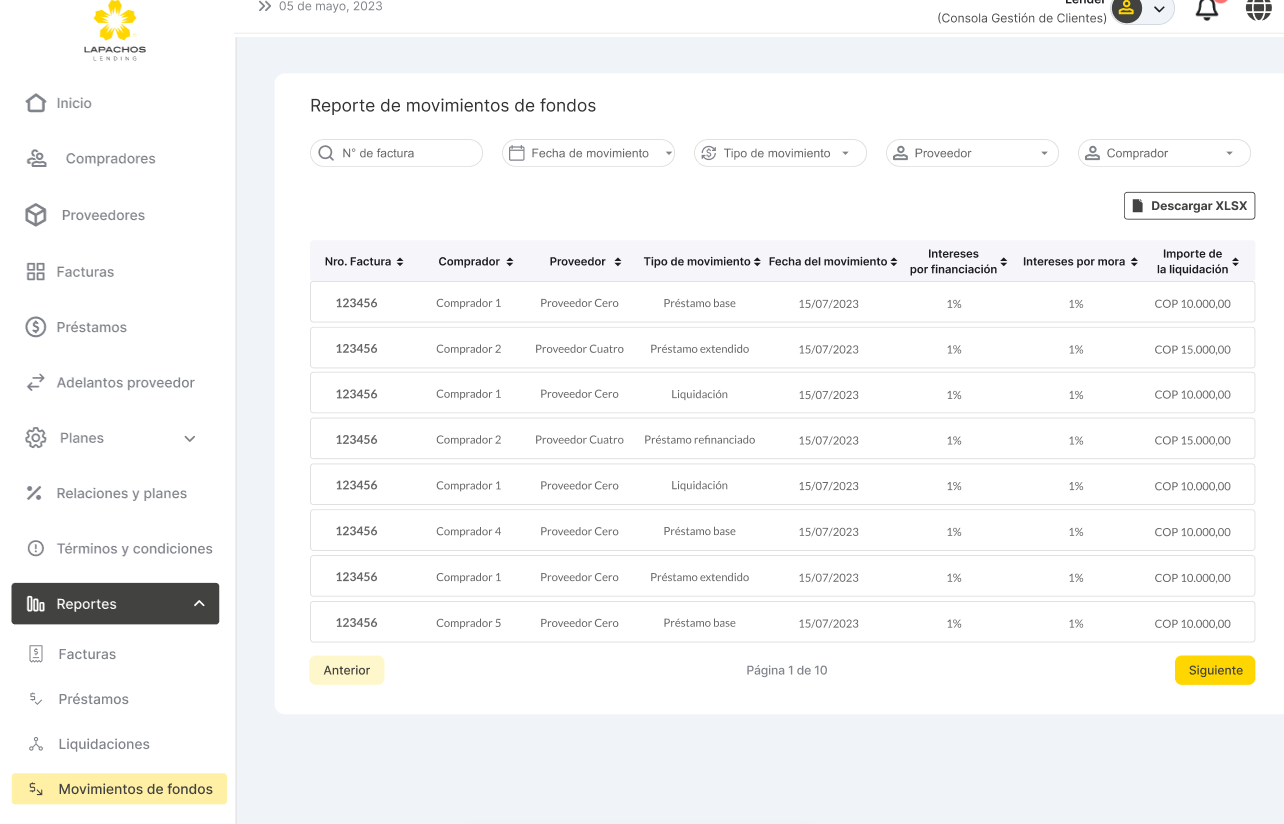Image resolution: width=1284 pixels, height=824 pixels.
Task: Open Liquidaciones report in sidebar
Action: pos(104,744)
